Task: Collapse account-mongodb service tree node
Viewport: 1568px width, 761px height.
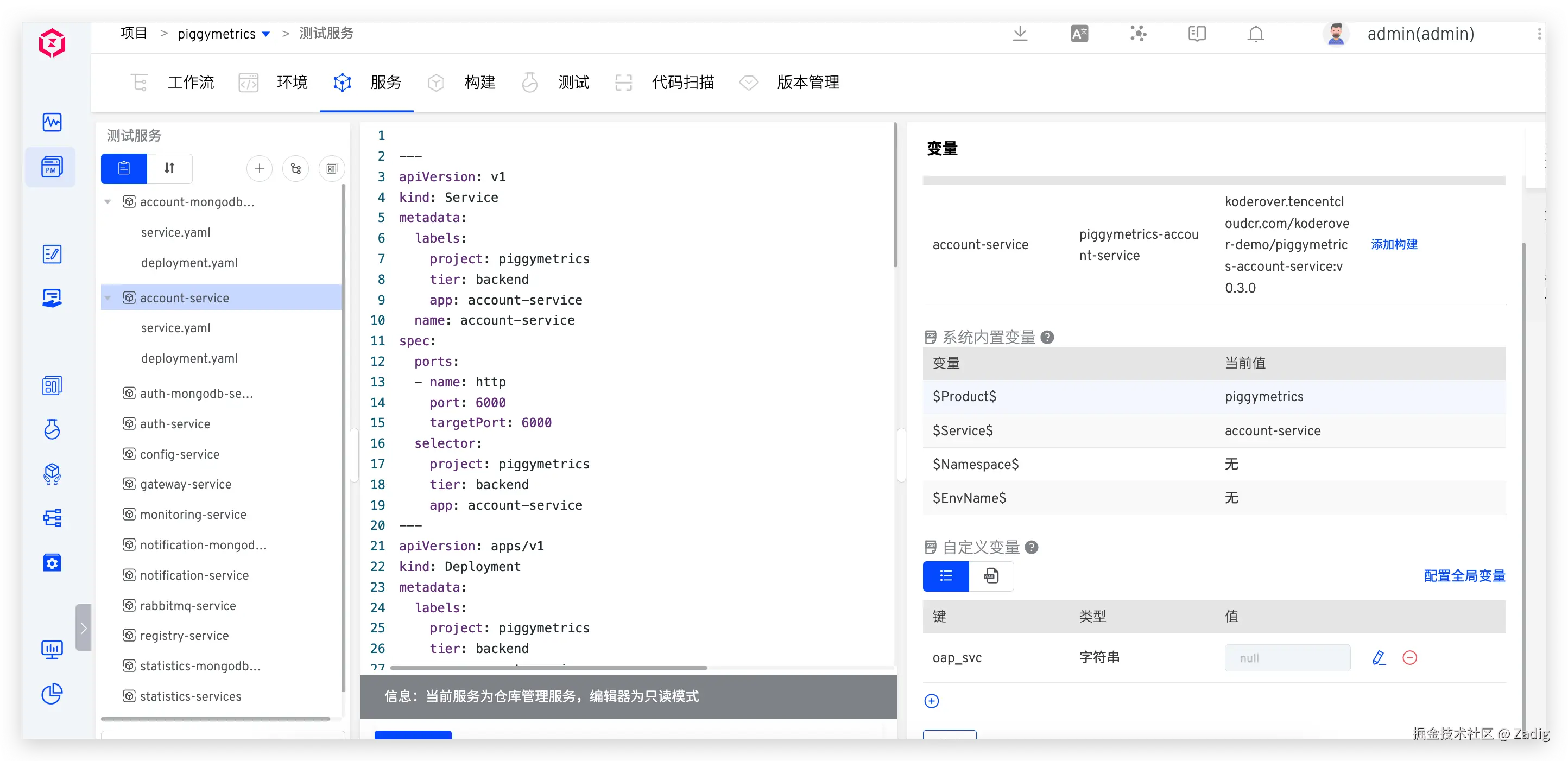Action: tap(108, 202)
